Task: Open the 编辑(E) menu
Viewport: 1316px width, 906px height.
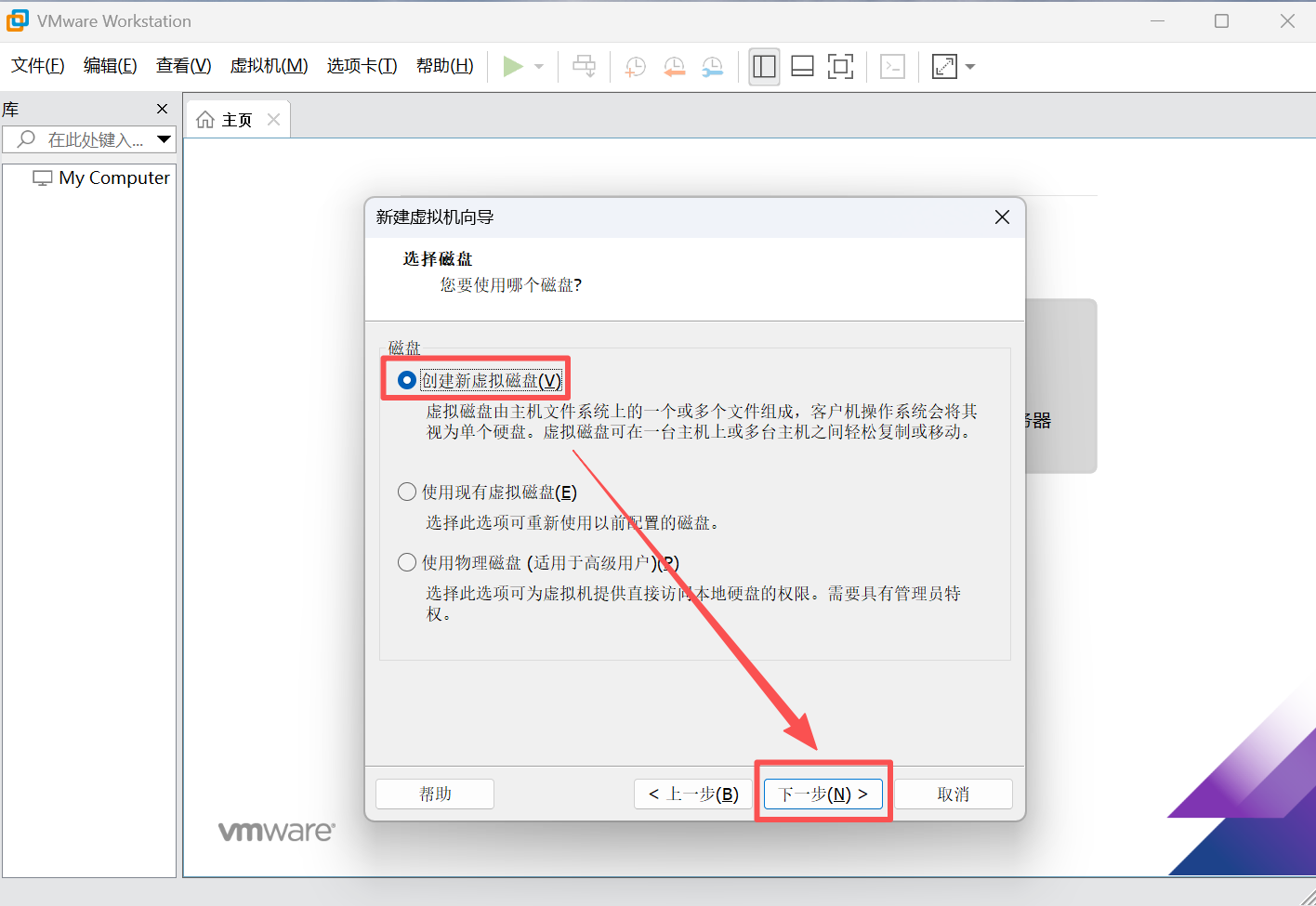Action: (111, 66)
